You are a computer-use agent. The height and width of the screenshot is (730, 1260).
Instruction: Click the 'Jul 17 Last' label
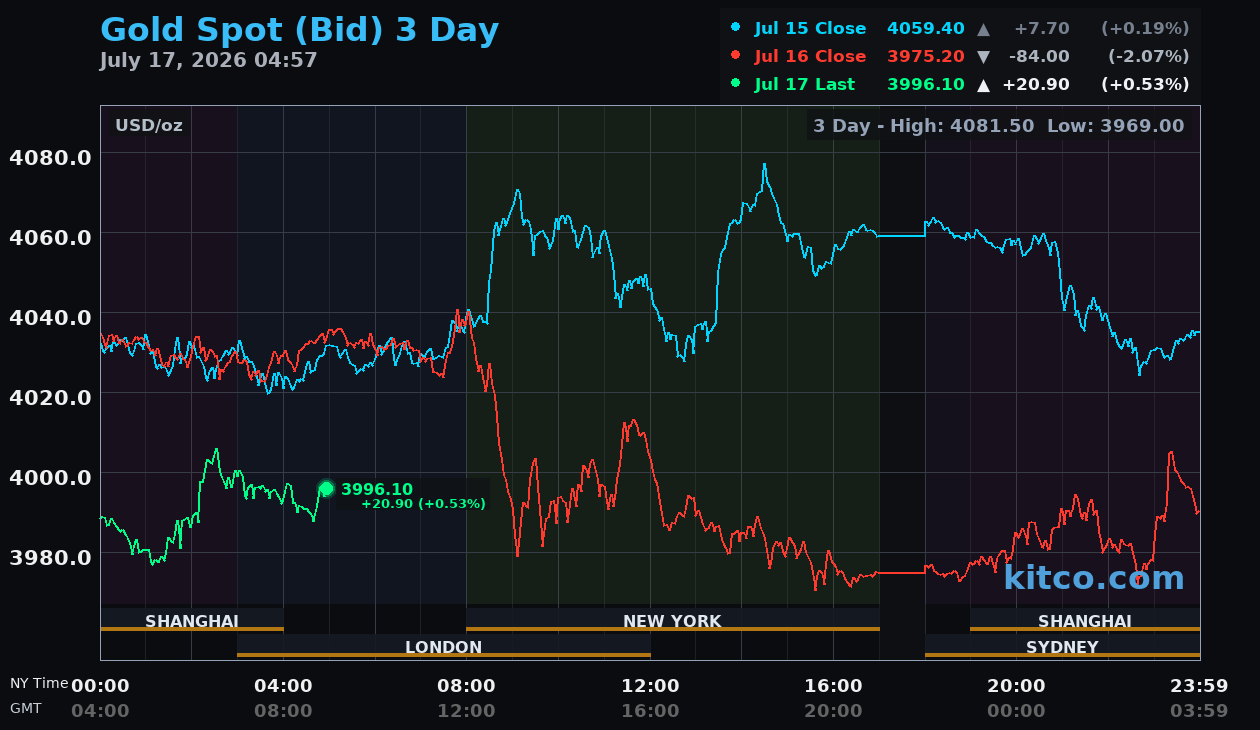click(x=805, y=84)
